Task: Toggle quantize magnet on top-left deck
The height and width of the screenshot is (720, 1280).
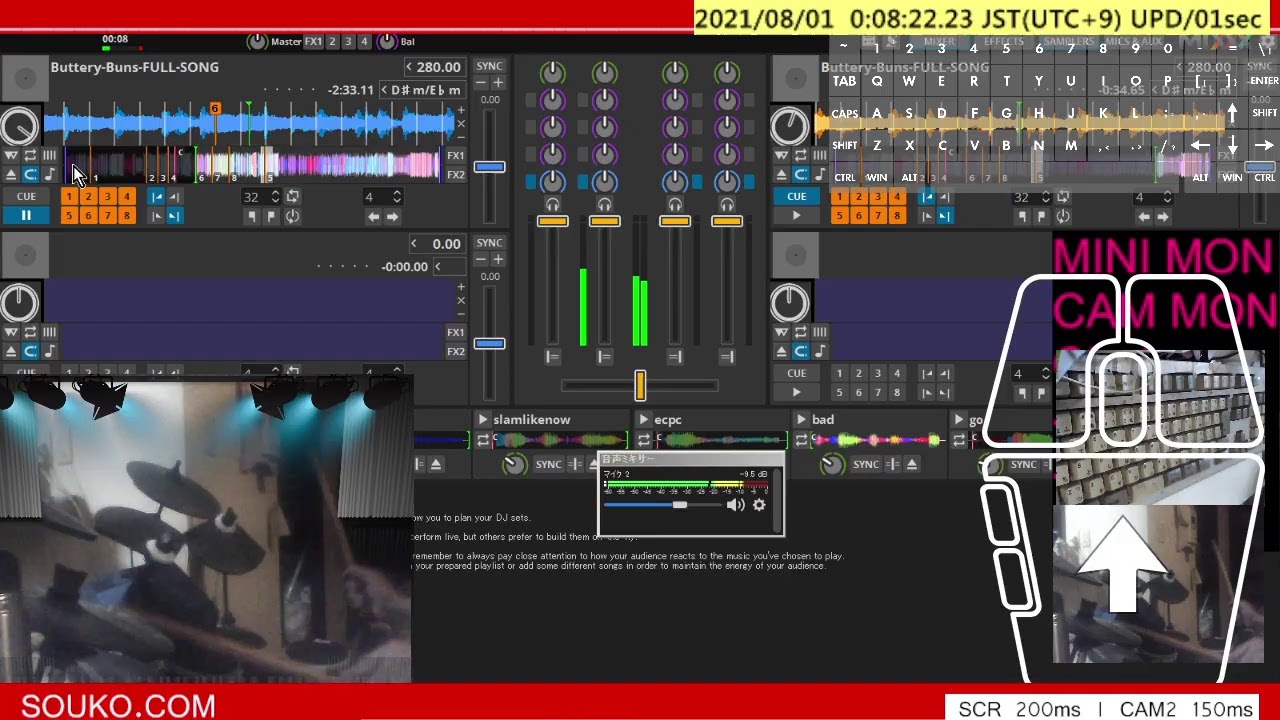Action: point(30,175)
